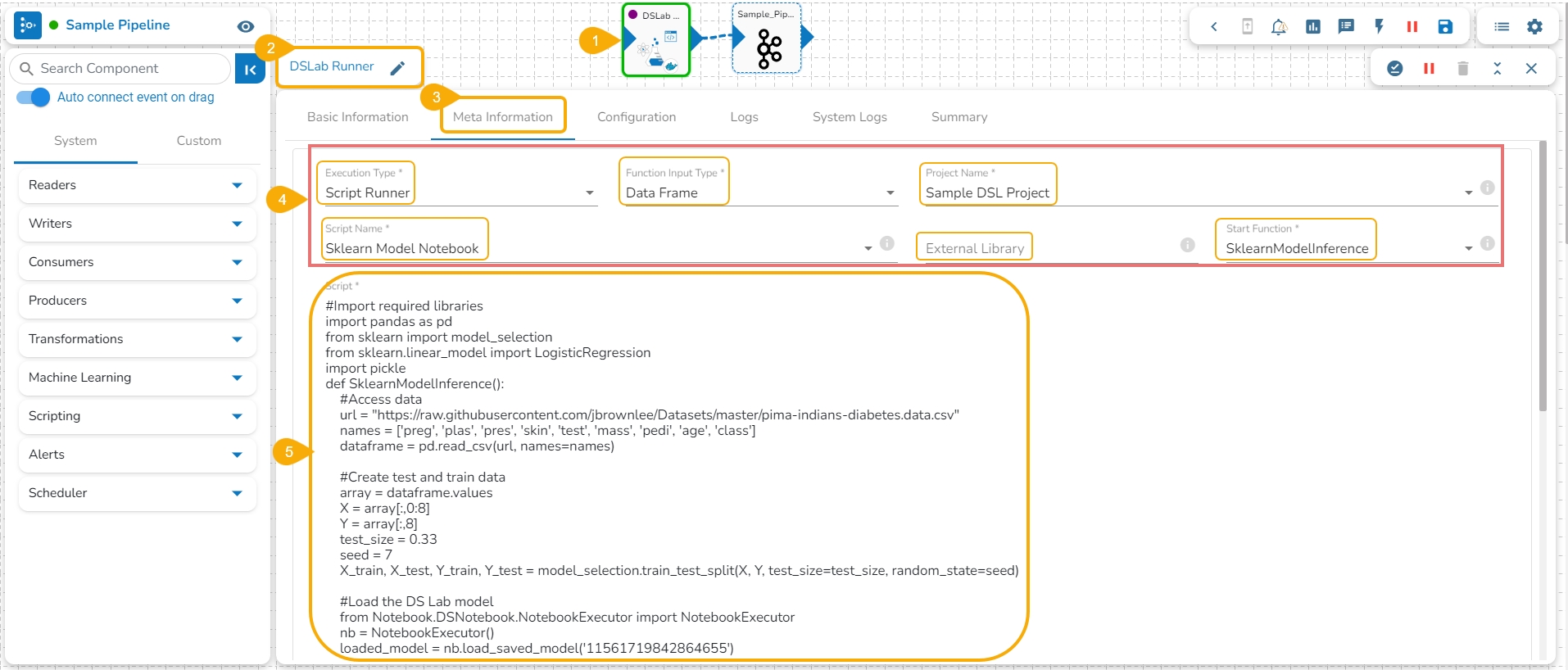The image size is (1568, 670).
Task: Switch to the Basic Information tab
Action: coord(358,117)
